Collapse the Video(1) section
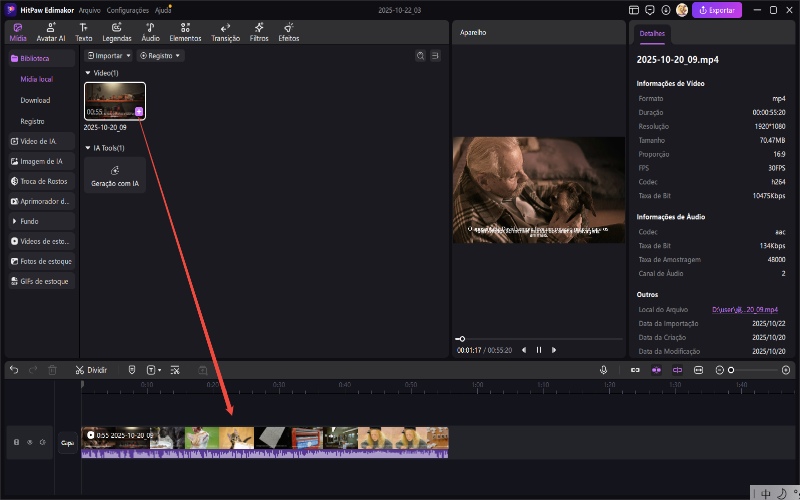The image size is (800, 500). [x=87, y=73]
